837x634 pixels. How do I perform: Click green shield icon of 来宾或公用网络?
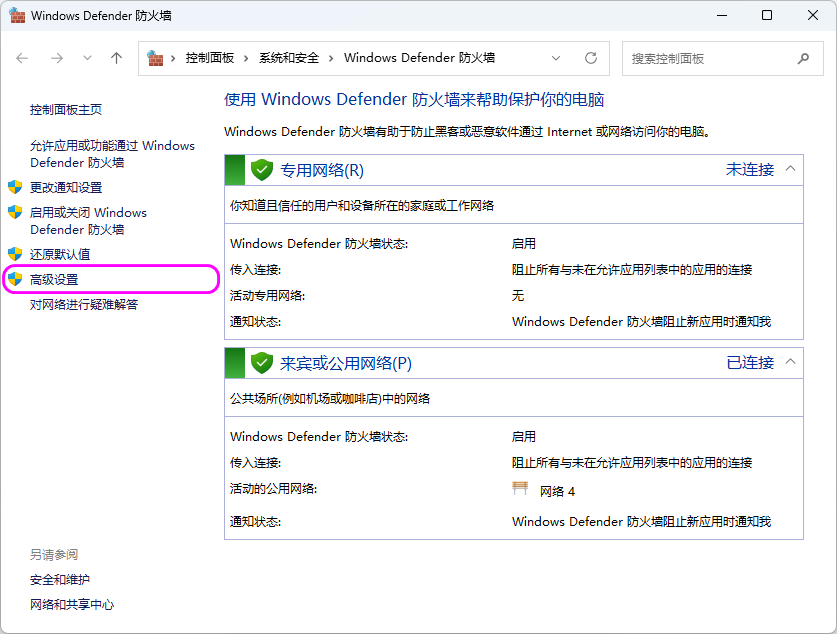coord(262,363)
